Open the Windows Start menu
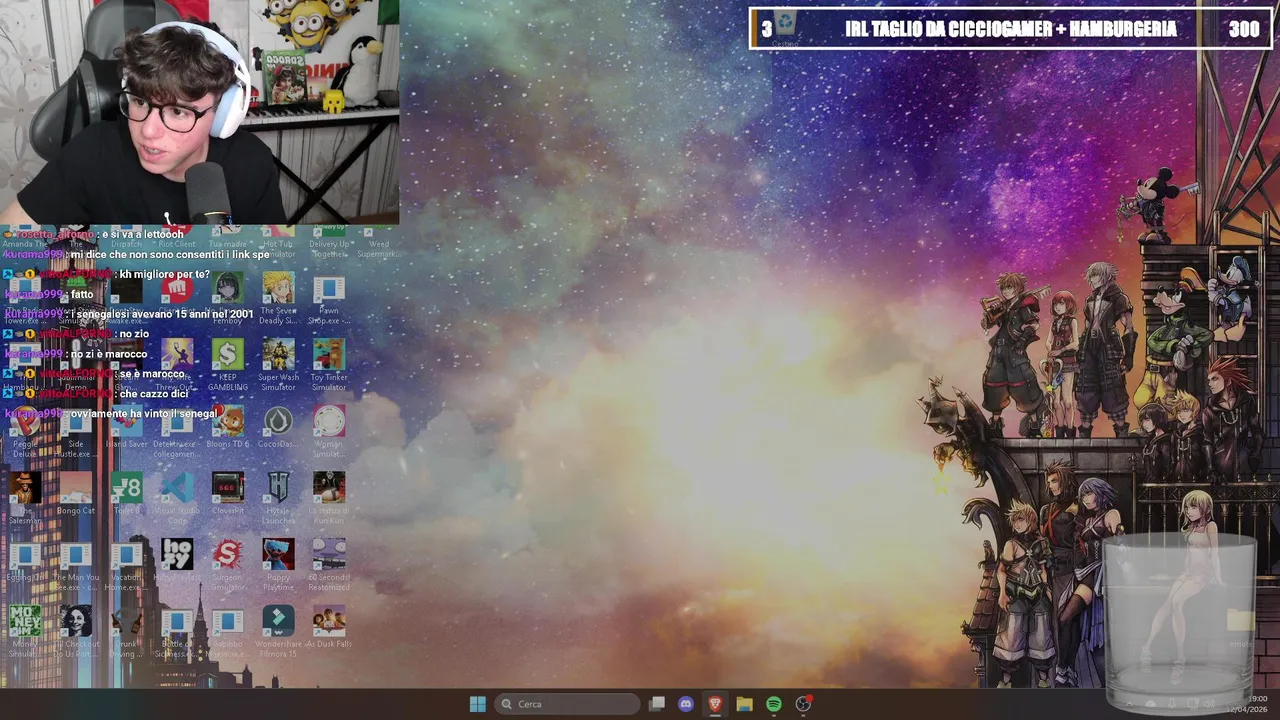The width and height of the screenshot is (1280, 720). click(477, 704)
